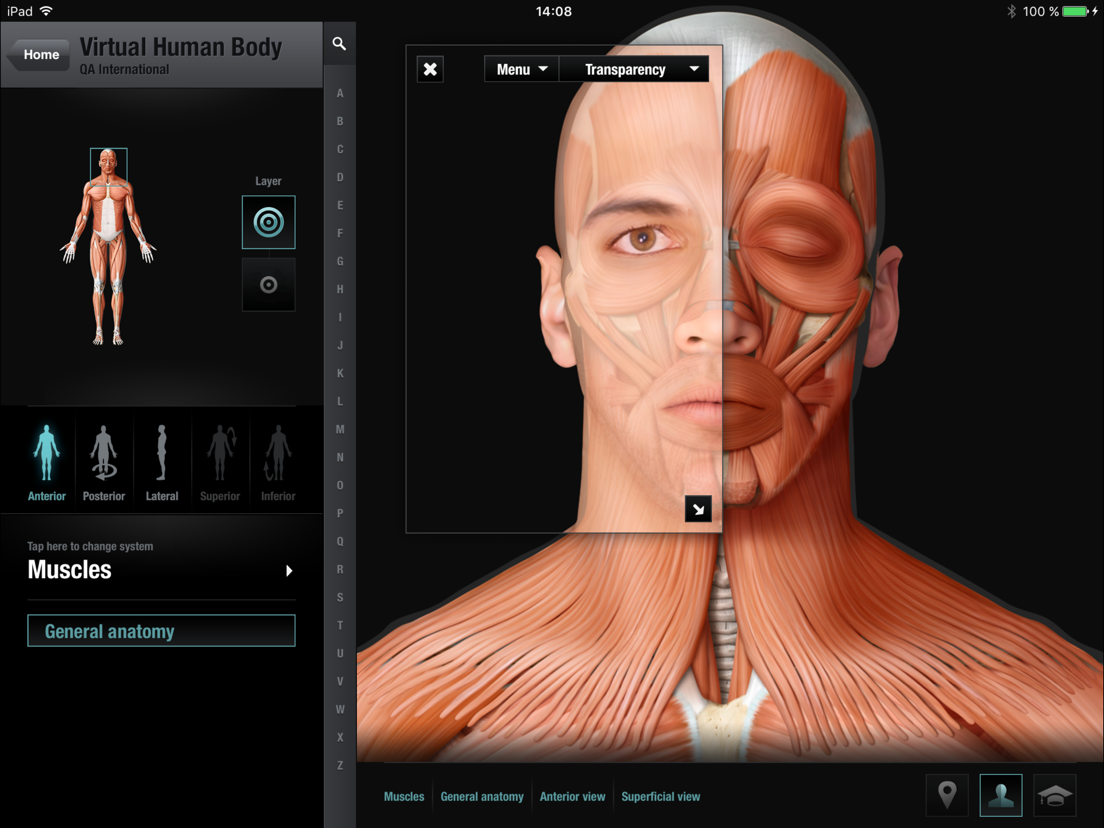This screenshot has height=828, width=1104.
Task: Select the person view mode icon
Action: click(x=1000, y=794)
